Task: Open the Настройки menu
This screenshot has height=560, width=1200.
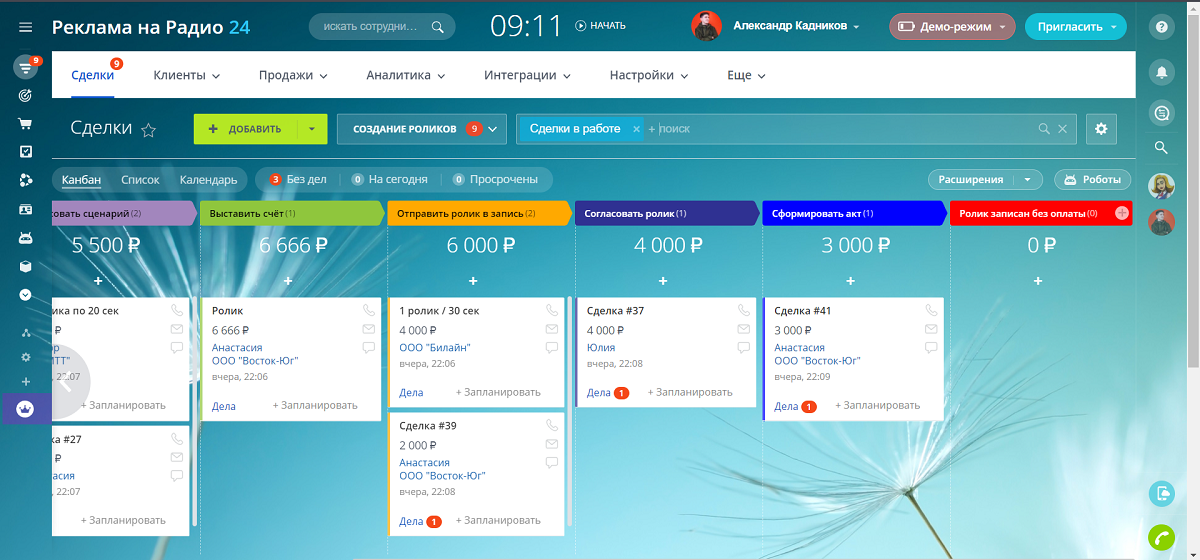Action: coord(649,75)
